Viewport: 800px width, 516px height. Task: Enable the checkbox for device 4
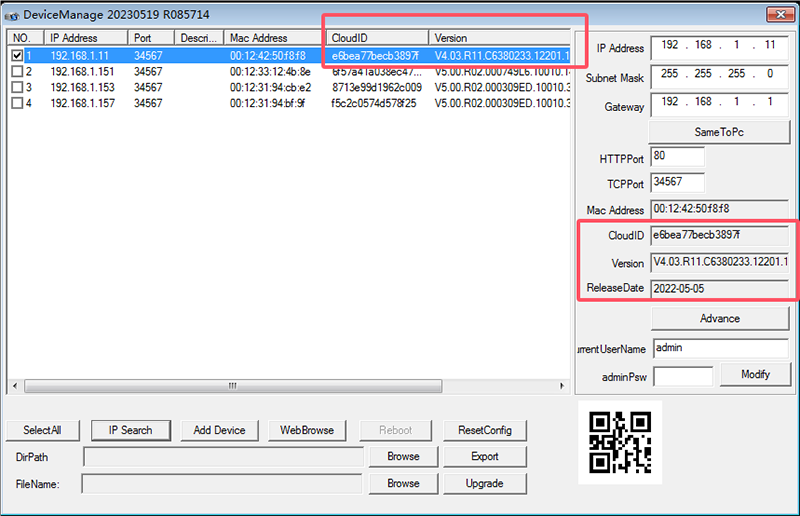coord(17,103)
